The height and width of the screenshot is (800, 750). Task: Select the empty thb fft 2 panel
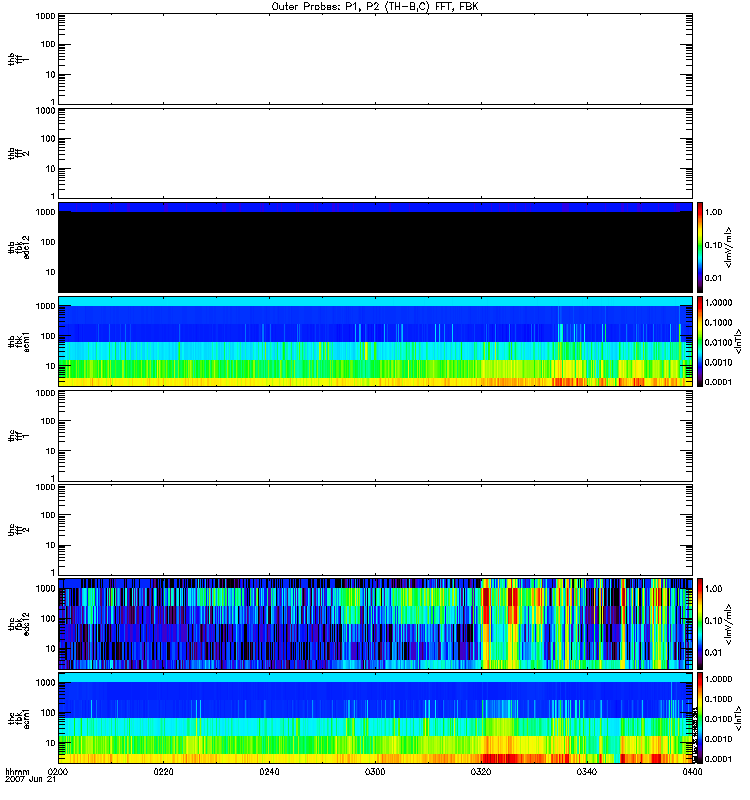tap(375, 152)
